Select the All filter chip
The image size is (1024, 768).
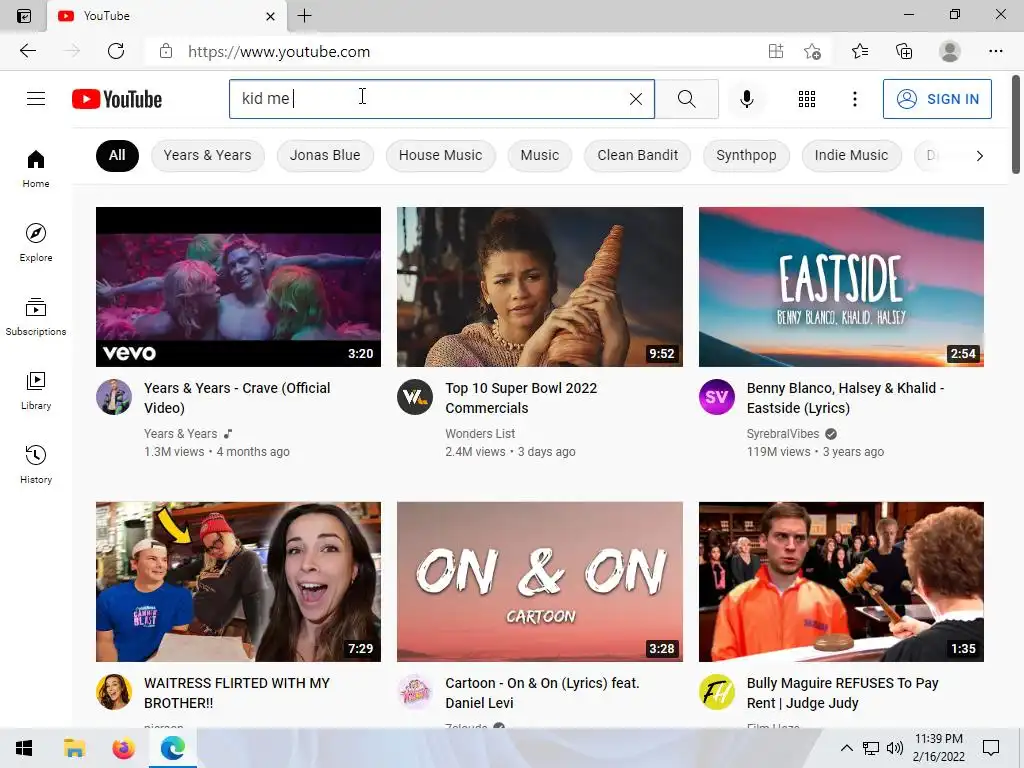click(117, 155)
